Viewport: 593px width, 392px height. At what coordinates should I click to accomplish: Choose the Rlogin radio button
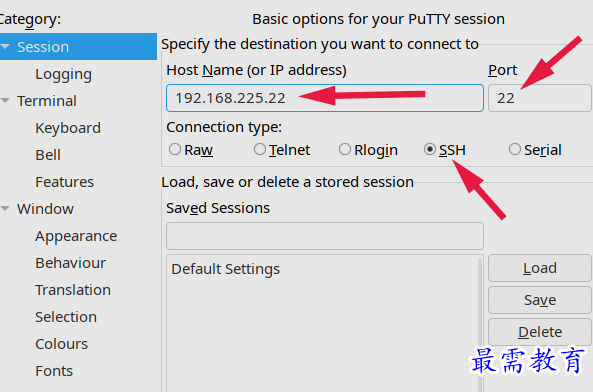point(345,149)
